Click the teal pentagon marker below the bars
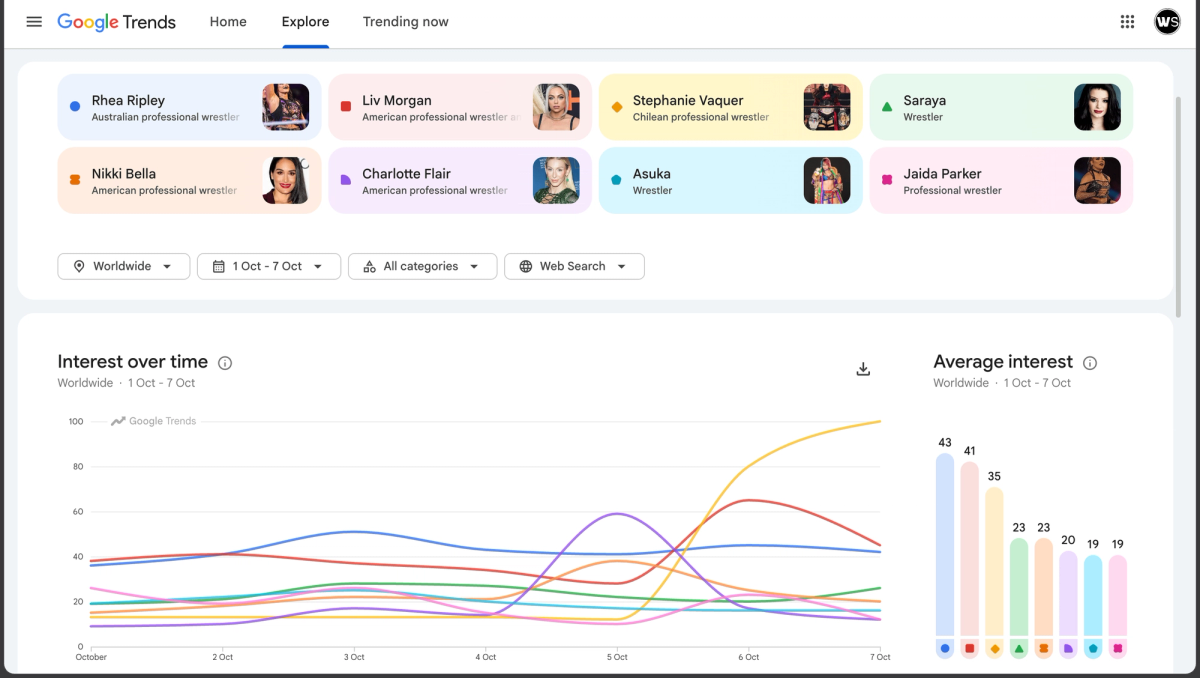 1093,648
